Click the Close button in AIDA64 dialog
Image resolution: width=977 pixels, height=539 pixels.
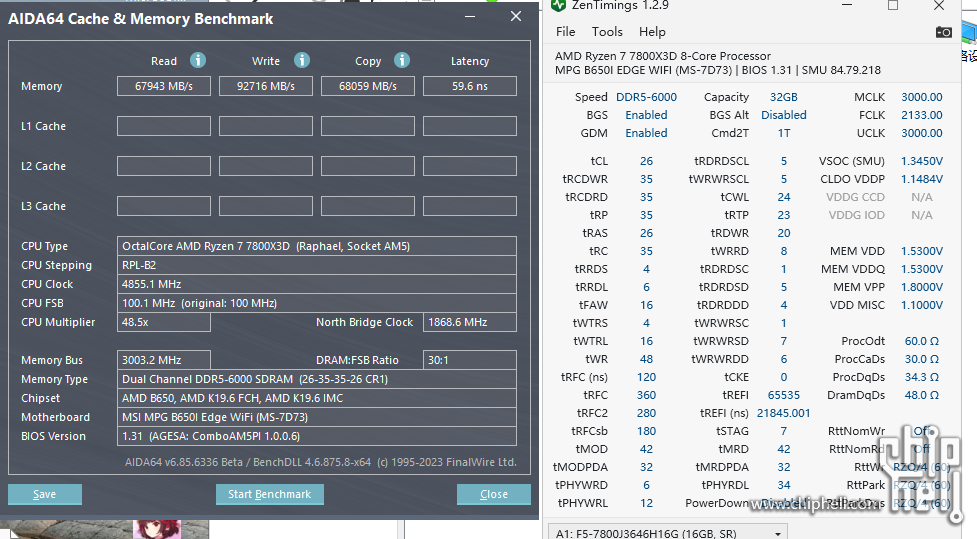click(x=494, y=494)
